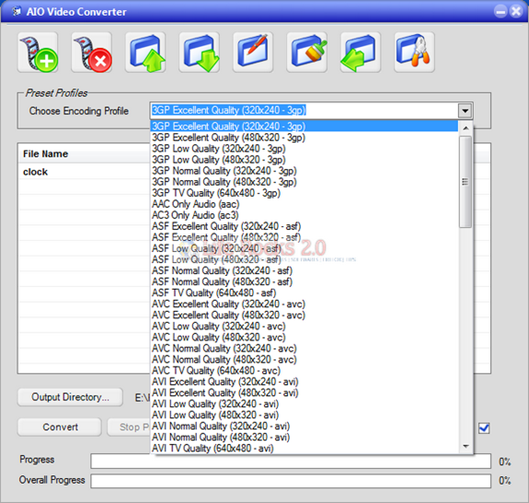Click the remove video file icon
This screenshot has height=503, width=529.
pyautogui.click(x=92, y=52)
